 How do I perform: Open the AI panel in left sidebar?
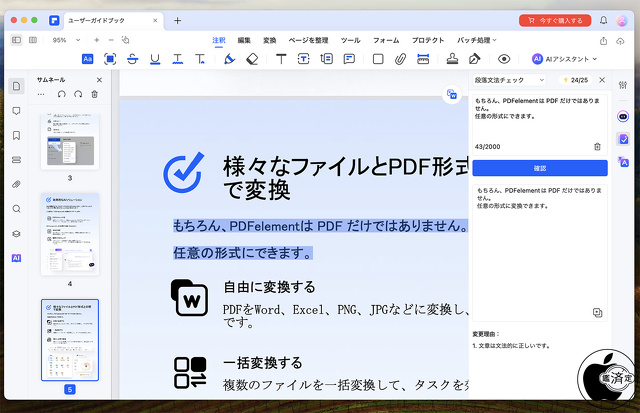click(x=16, y=258)
